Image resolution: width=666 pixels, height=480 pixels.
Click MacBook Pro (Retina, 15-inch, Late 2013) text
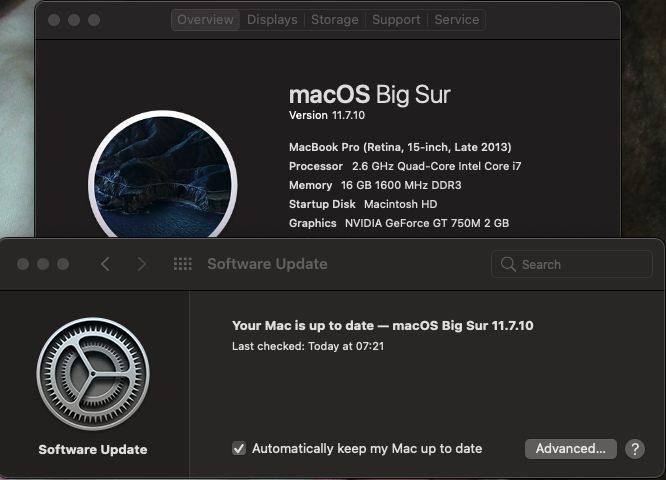[400, 147]
